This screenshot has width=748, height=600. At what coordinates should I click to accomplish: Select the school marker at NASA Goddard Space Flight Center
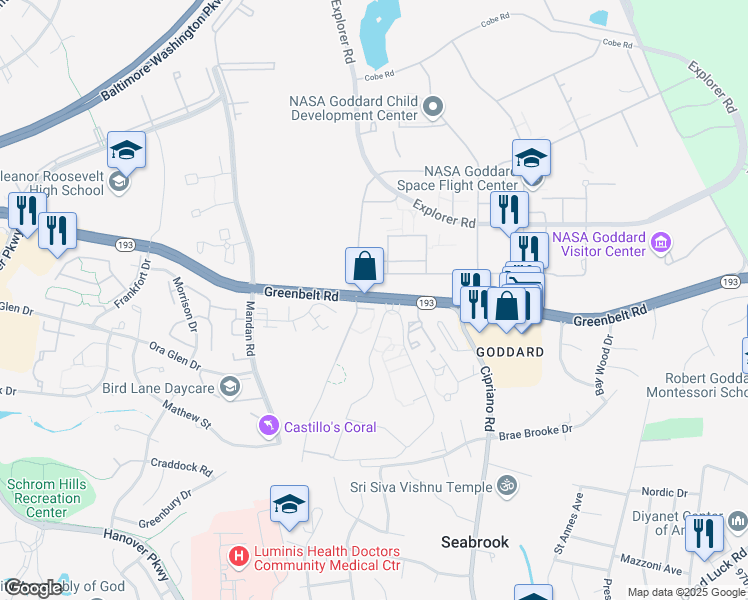pyautogui.click(x=531, y=158)
